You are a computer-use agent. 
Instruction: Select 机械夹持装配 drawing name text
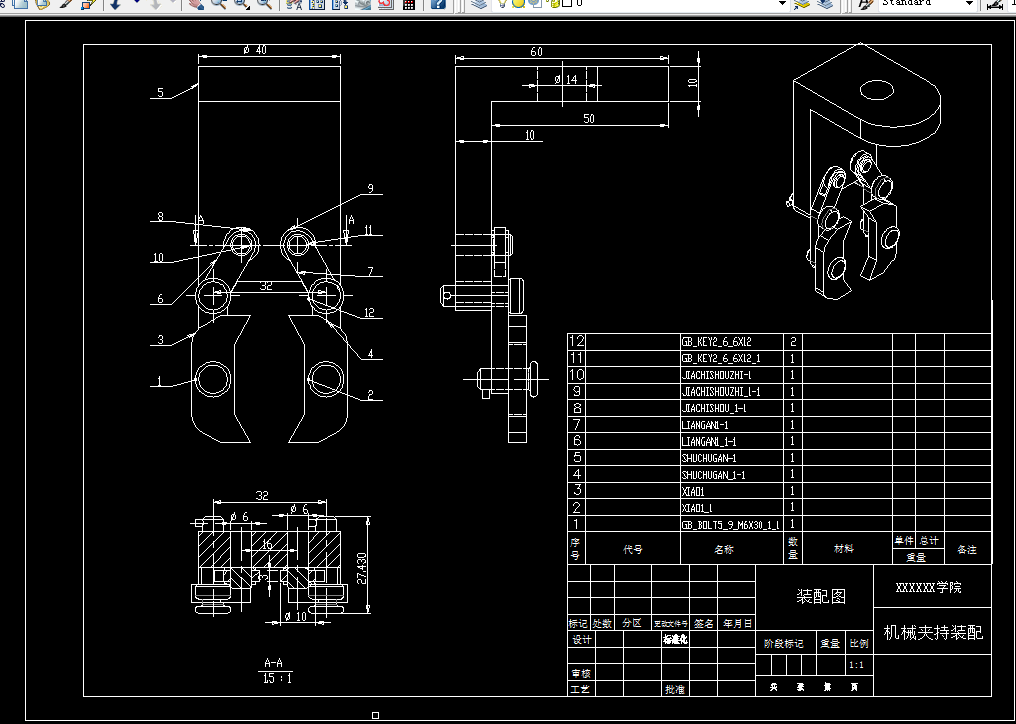pos(933,632)
